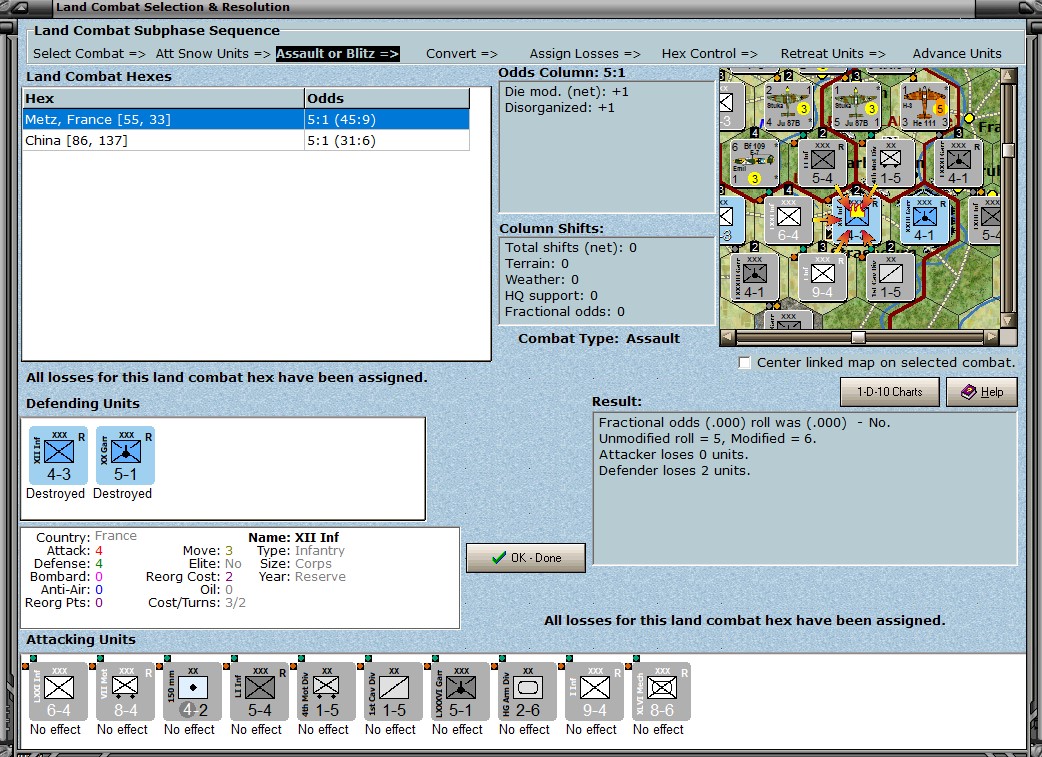The height and width of the screenshot is (757, 1042).
Task: Click the map scroll right arrow
Action: pos(992,337)
